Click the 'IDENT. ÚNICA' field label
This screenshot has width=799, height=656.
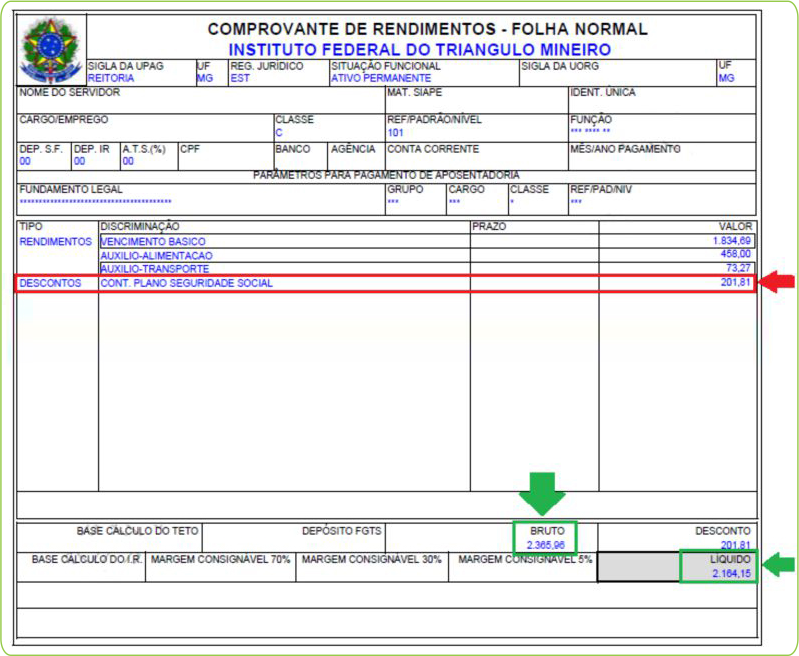point(603,92)
